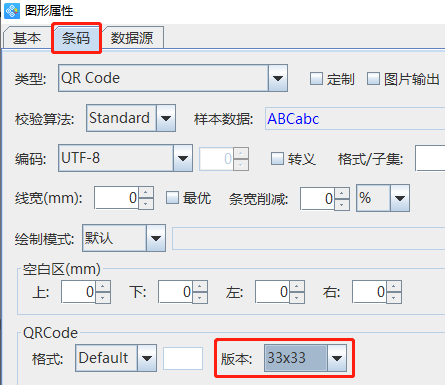
Task: Increase the 上 blank margin spinner
Action: (x=103, y=286)
